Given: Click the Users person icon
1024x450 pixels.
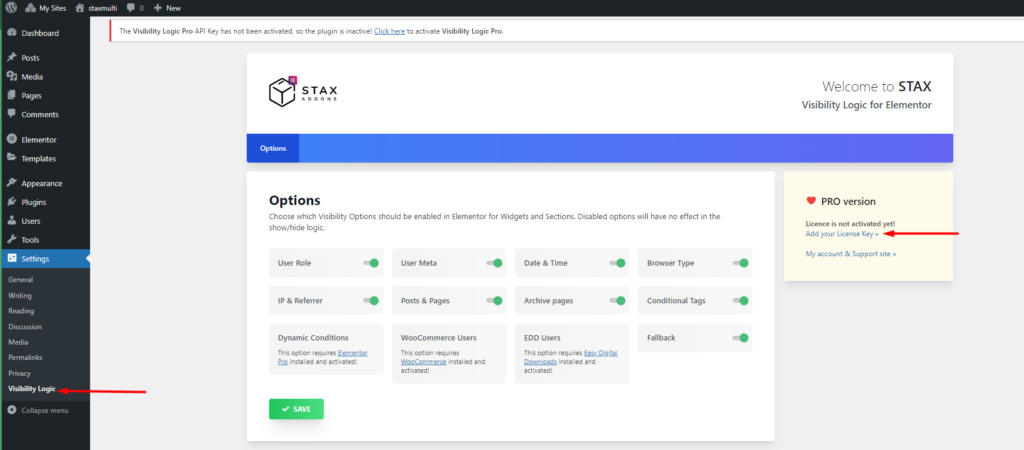Looking at the screenshot, I should [x=11, y=221].
